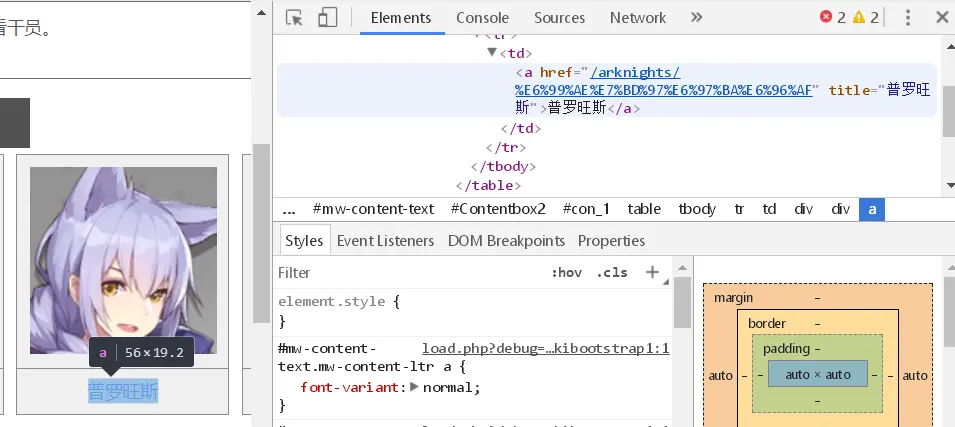Click the webpage scrollbar up arrow

point(261,12)
